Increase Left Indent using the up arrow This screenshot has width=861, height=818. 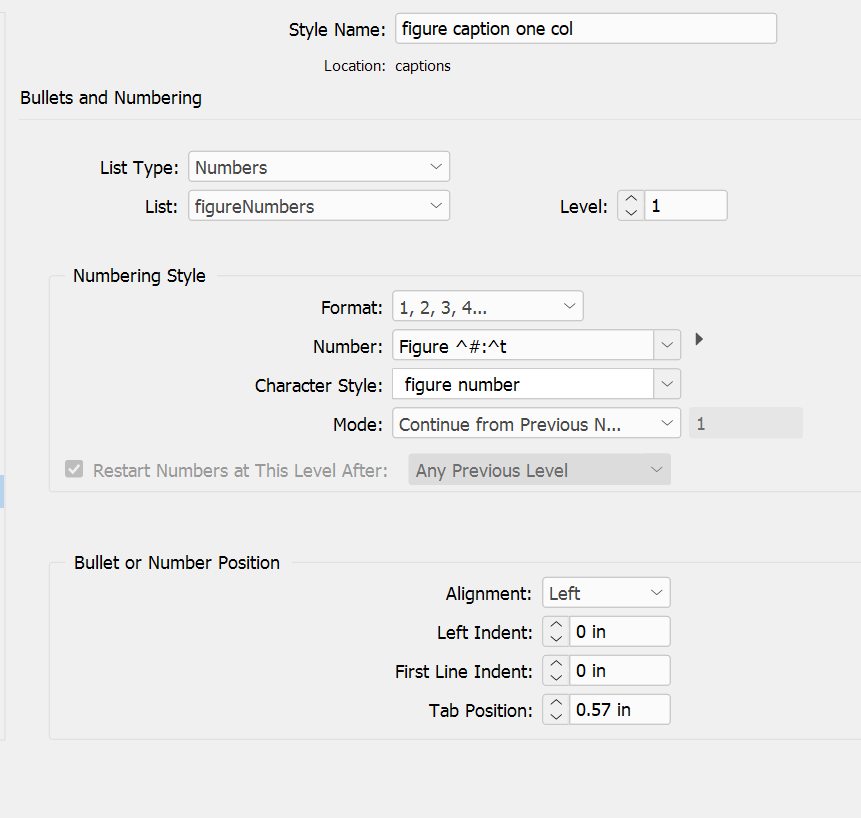(555, 625)
